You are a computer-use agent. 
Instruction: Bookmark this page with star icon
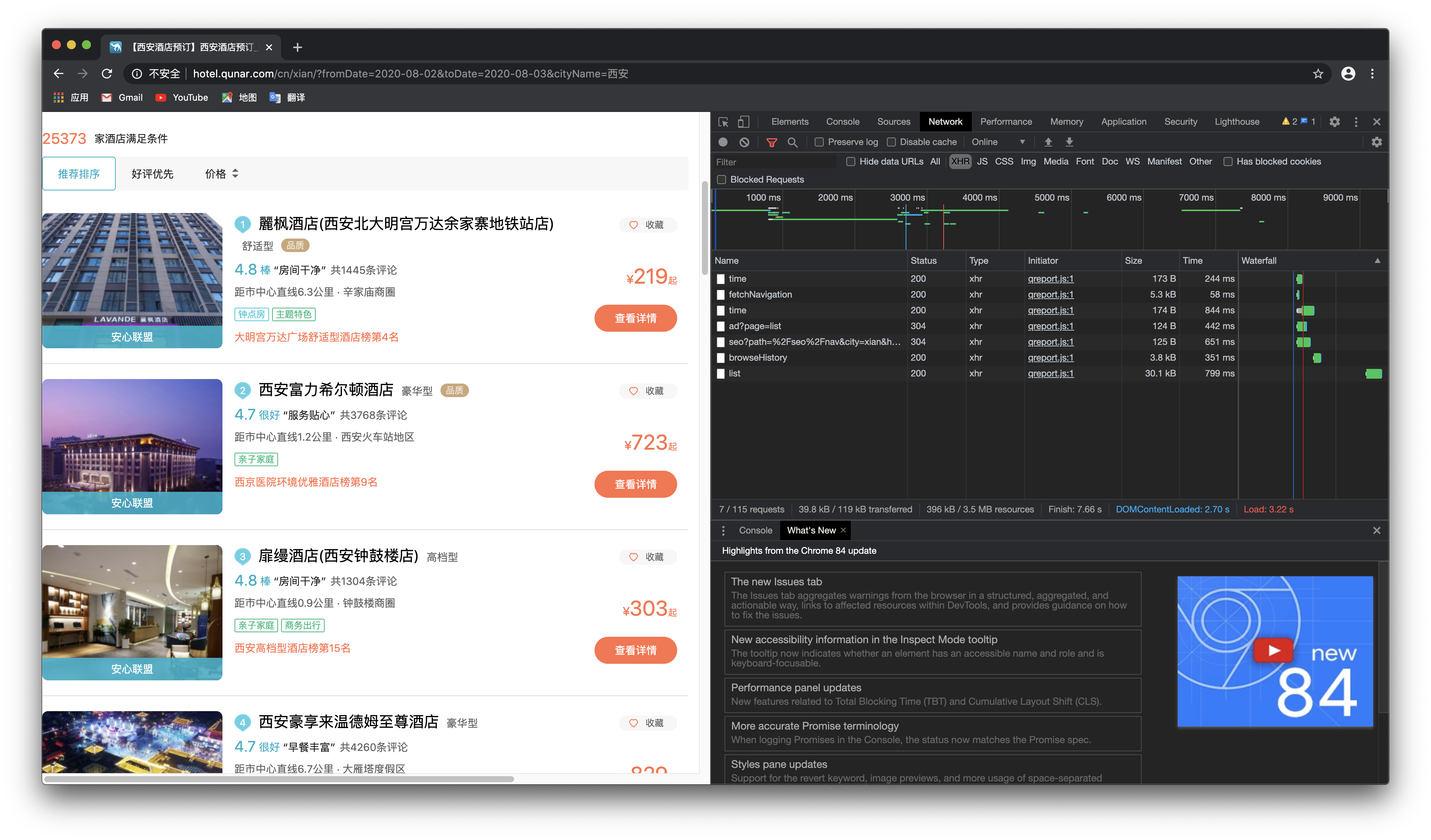click(x=1318, y=74)
